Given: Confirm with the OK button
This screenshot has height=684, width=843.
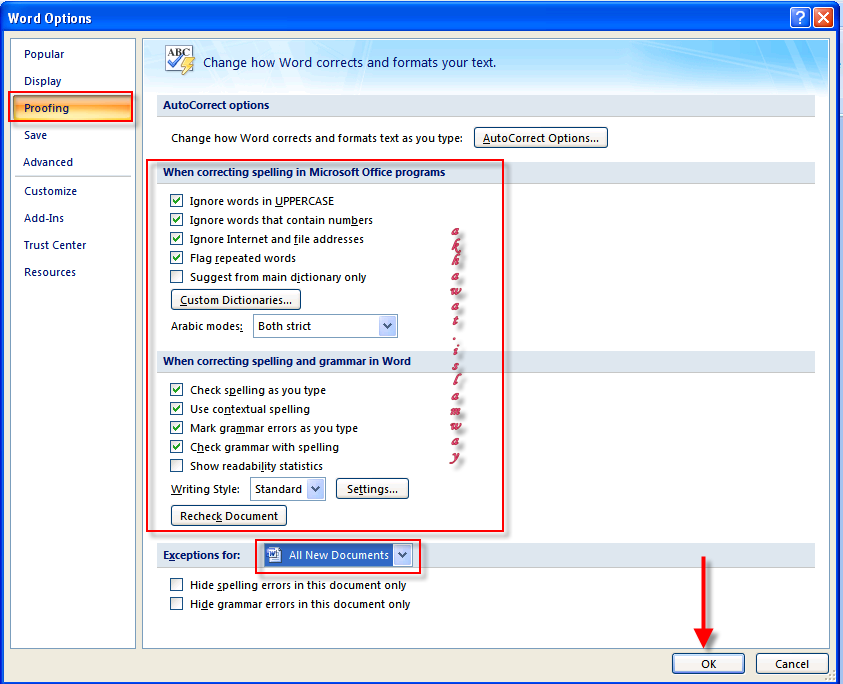Looking at the screenshot, I should (708, 664).
